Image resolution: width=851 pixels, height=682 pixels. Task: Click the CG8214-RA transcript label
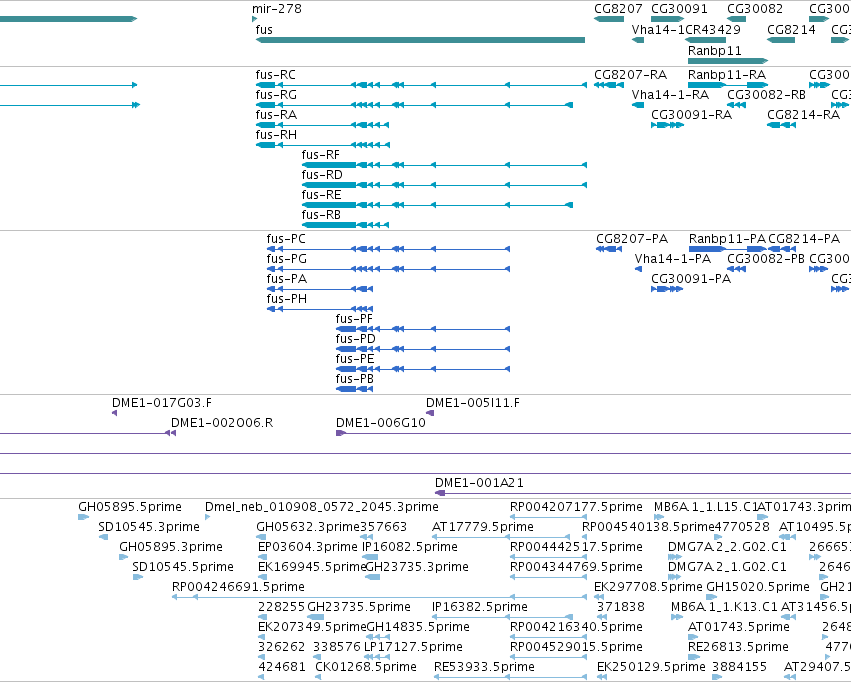click(804, 114)
